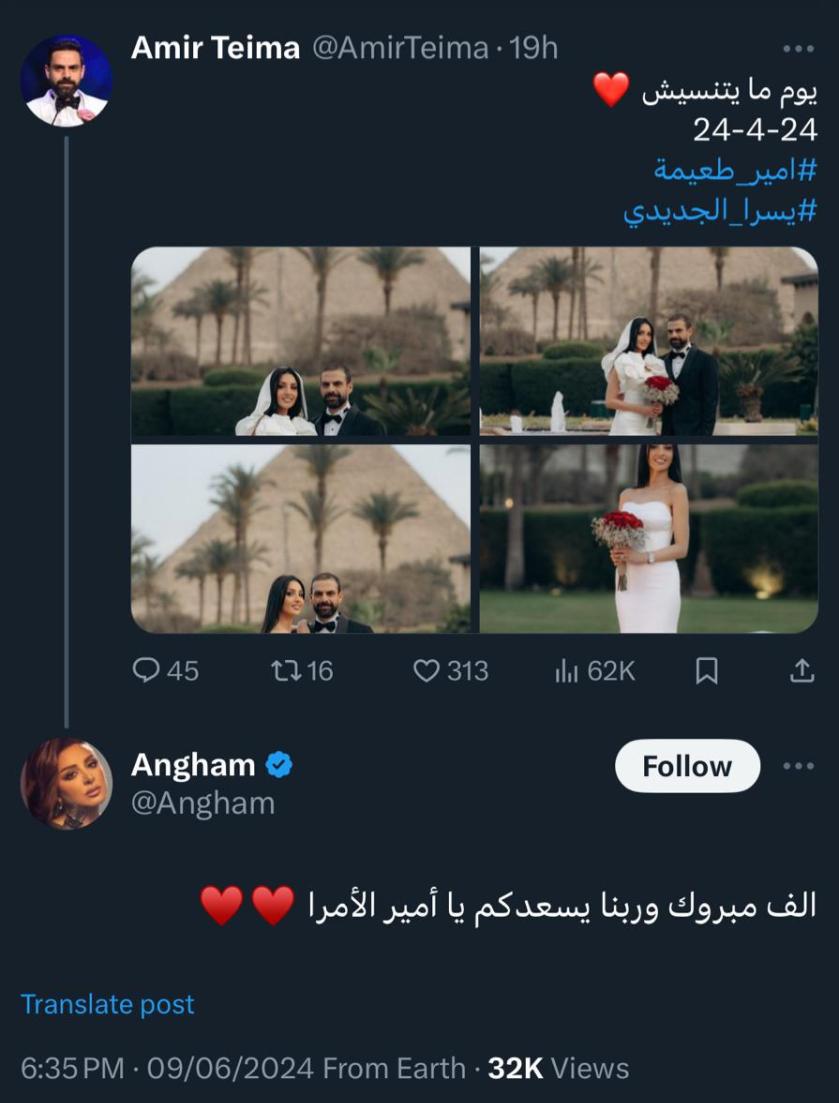Open the bottom-left couple photo

click(x=301, y=538)
